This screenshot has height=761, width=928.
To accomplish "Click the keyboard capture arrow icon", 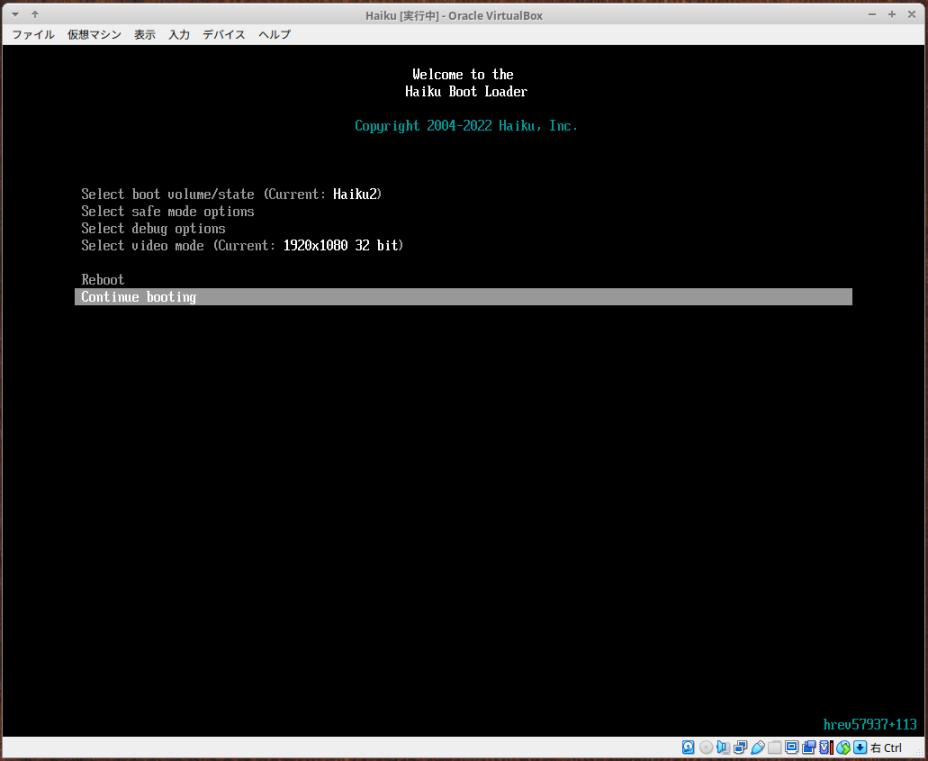I will pos(860,747).
